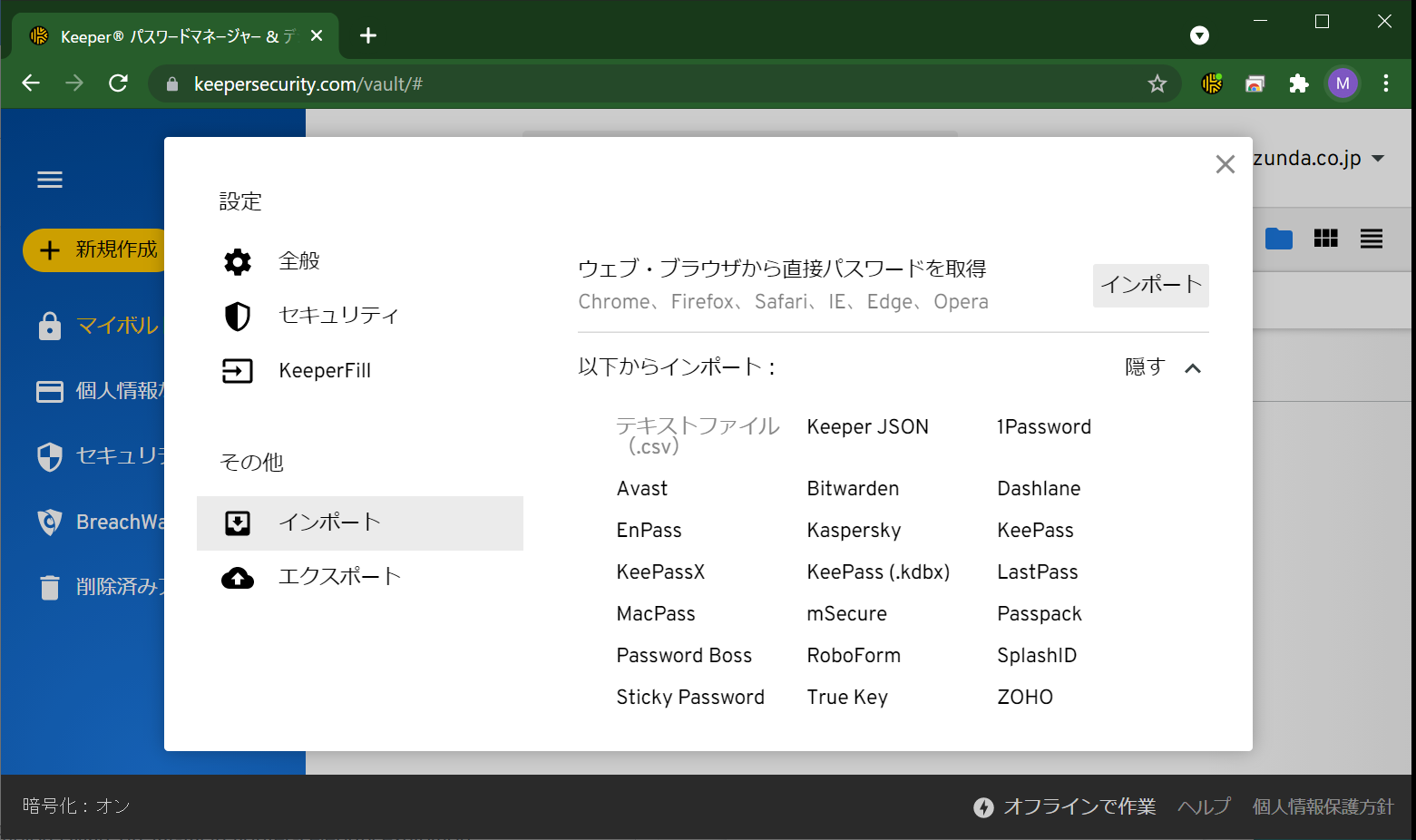
Task: Bookmark this page with star icon
Action: [x=1157, y=83]
